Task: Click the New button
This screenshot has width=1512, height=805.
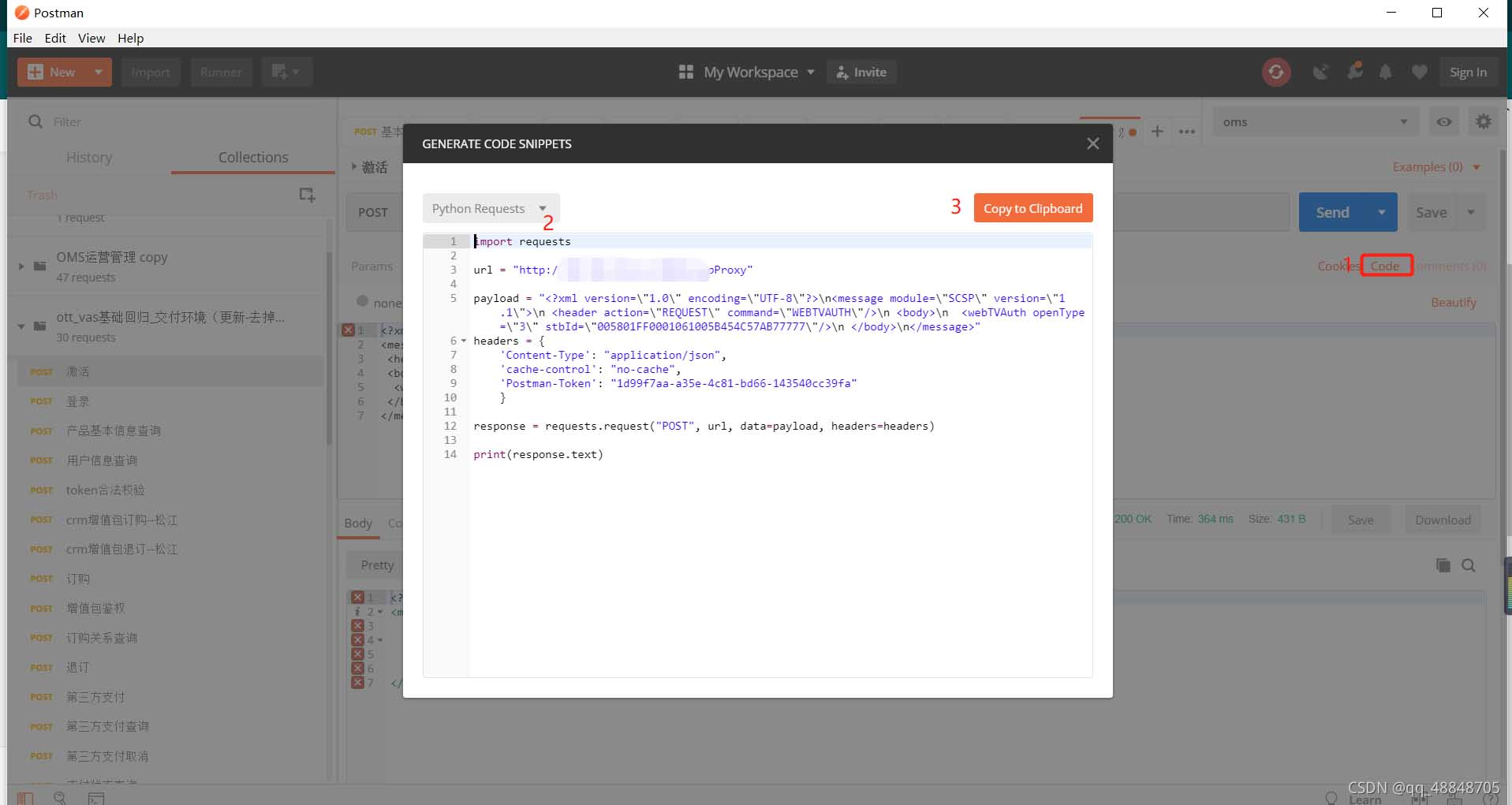Action: tap(52, 72)
